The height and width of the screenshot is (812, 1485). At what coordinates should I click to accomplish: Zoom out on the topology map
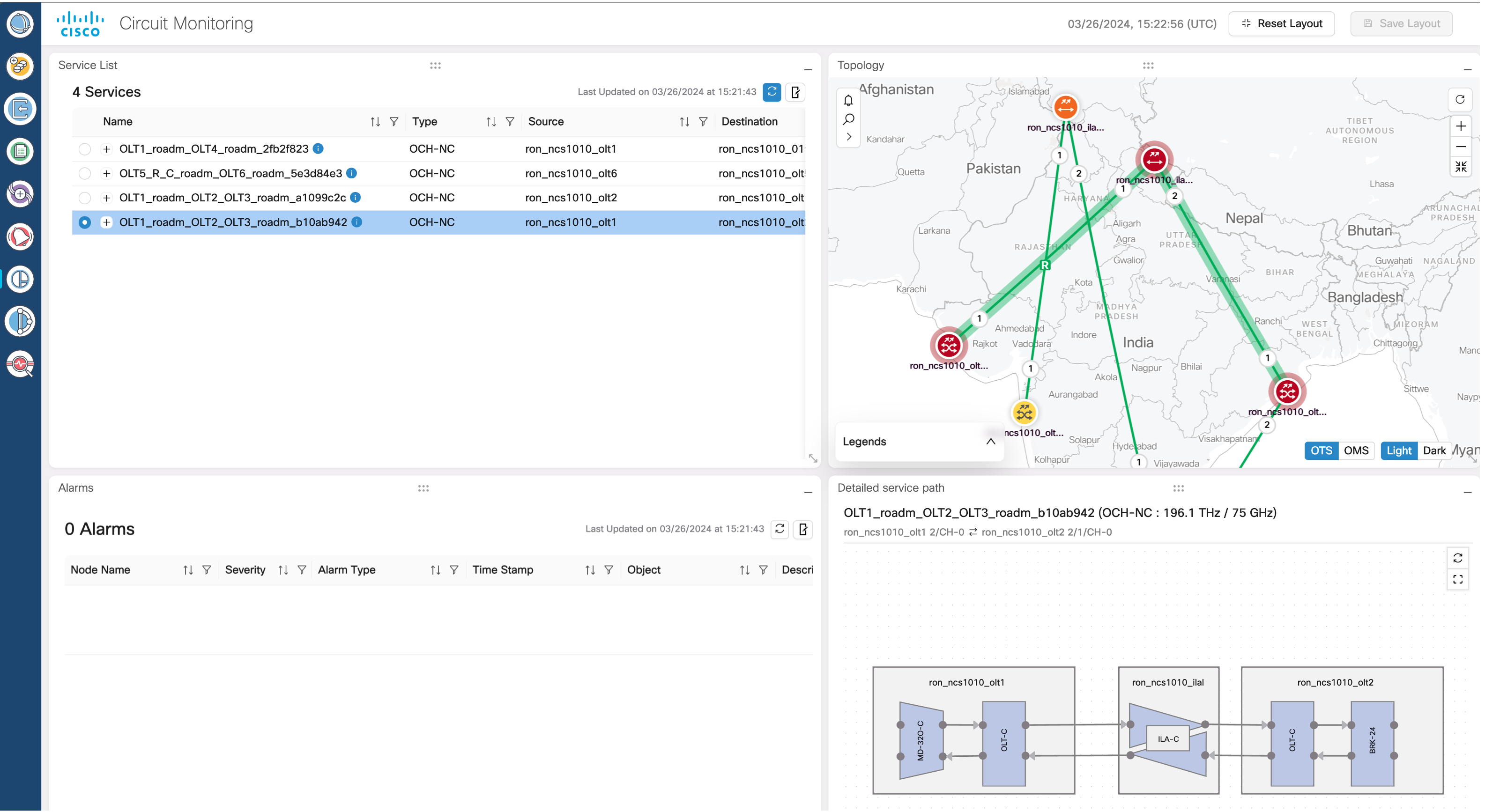click(1461, 147)
